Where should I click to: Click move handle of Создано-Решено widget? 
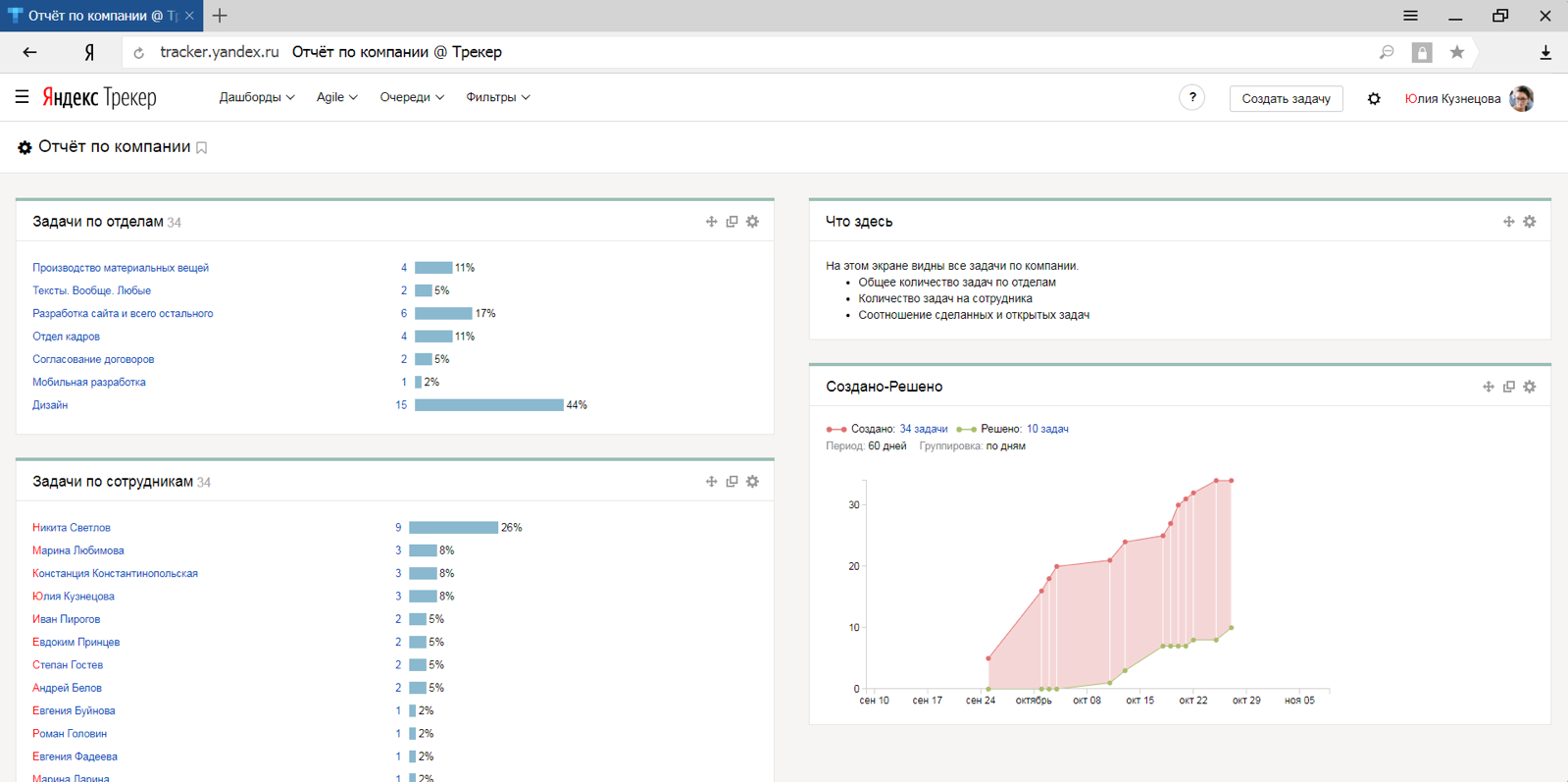tap(1488, 387)
